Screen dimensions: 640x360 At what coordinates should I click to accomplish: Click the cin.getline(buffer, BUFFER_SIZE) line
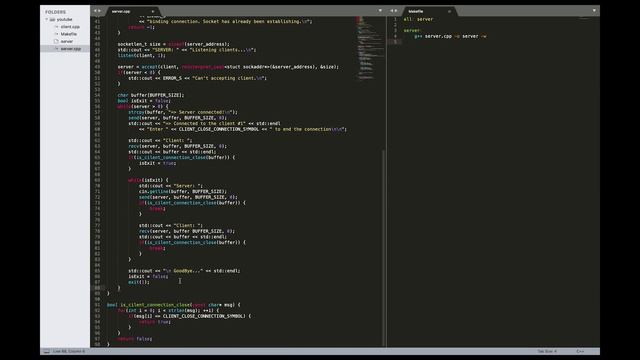[183, 191]
